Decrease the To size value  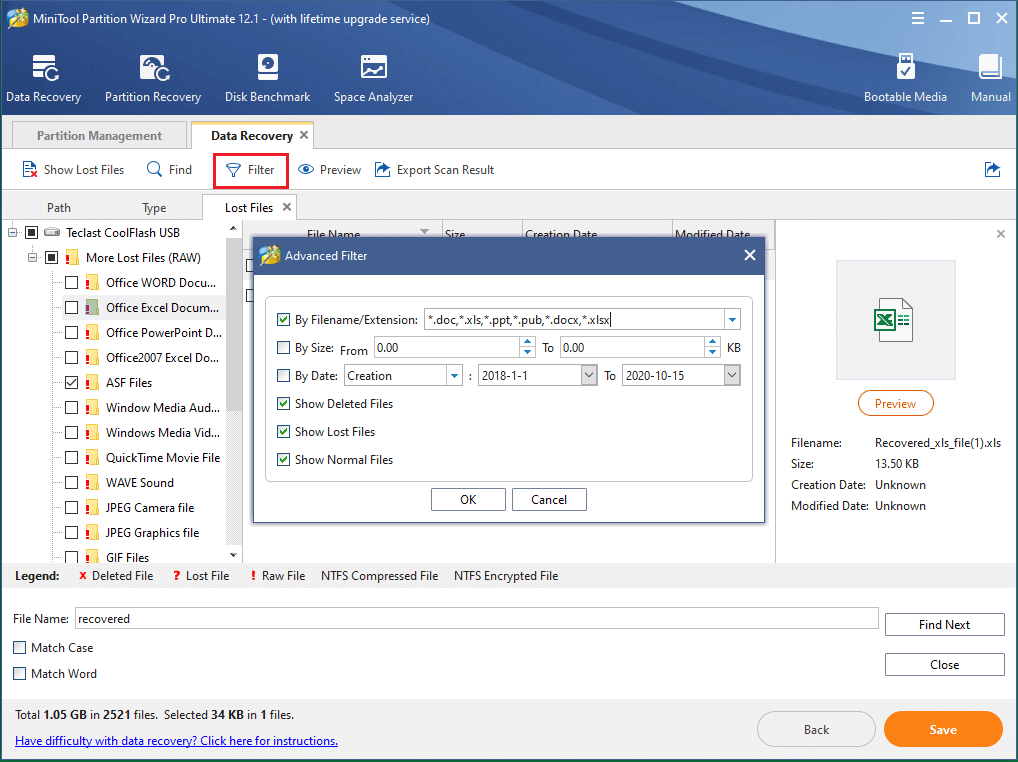[713, 352]
